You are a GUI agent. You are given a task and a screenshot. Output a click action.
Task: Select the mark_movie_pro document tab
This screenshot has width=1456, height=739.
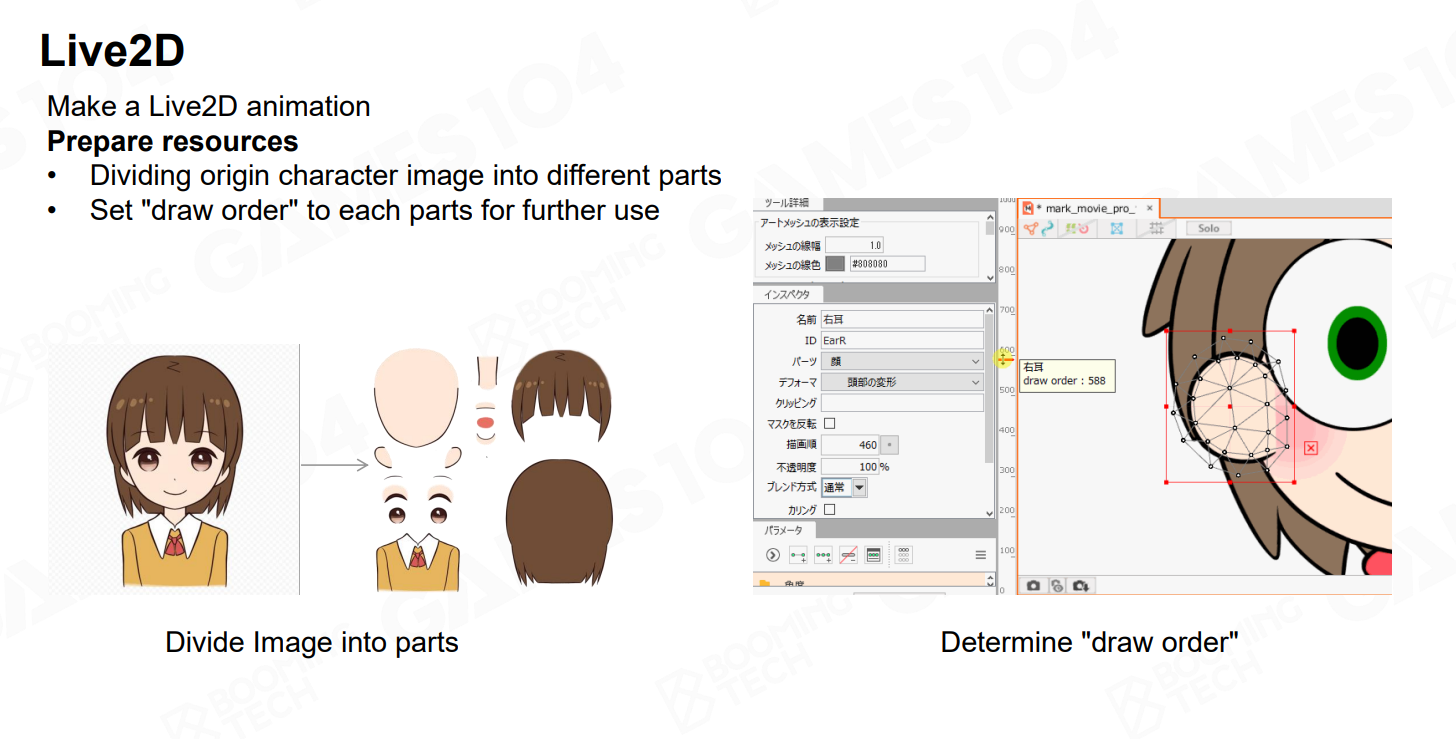pyautogui.click(x=1087, y=208)
